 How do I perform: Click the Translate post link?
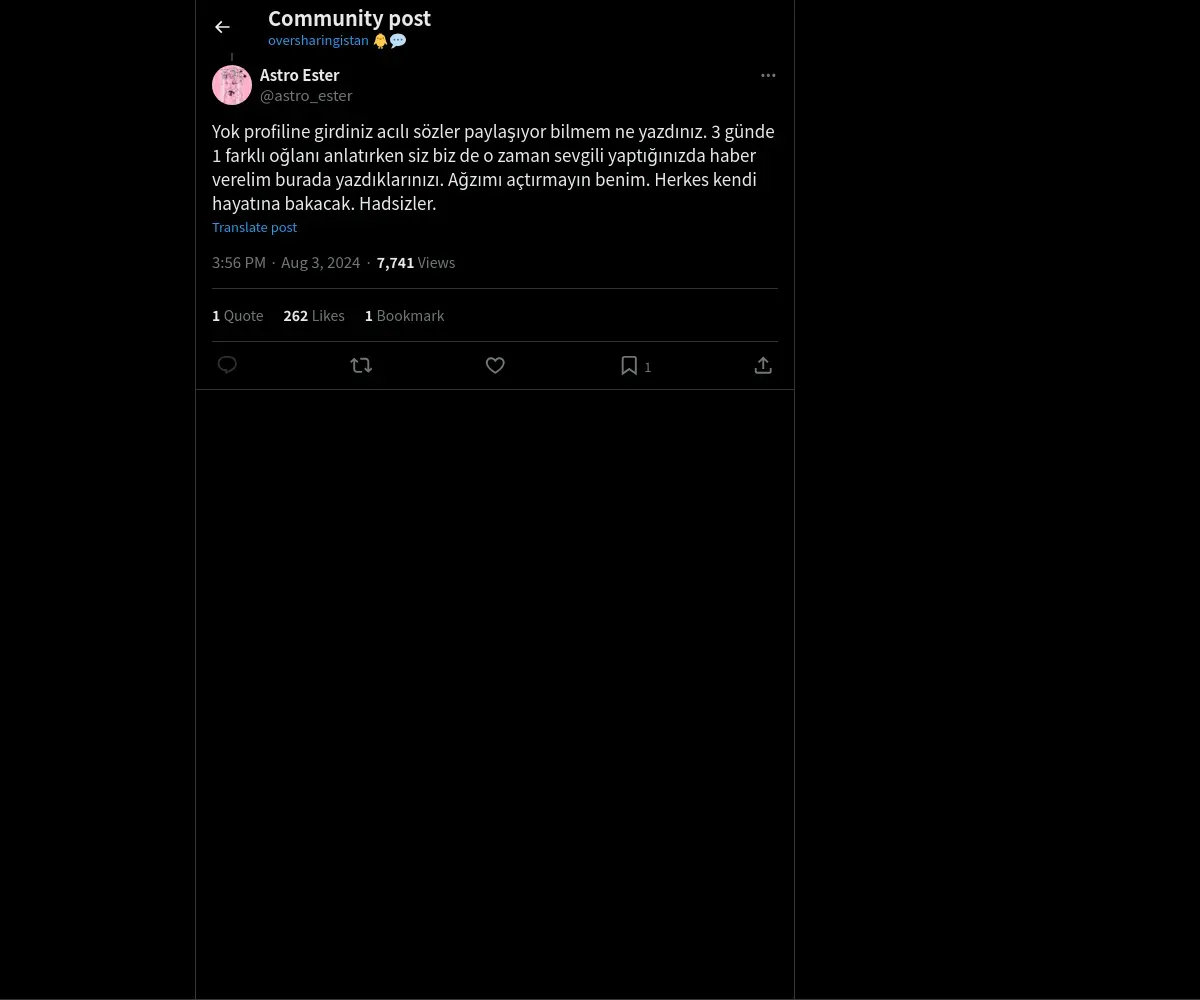point(254,227)
